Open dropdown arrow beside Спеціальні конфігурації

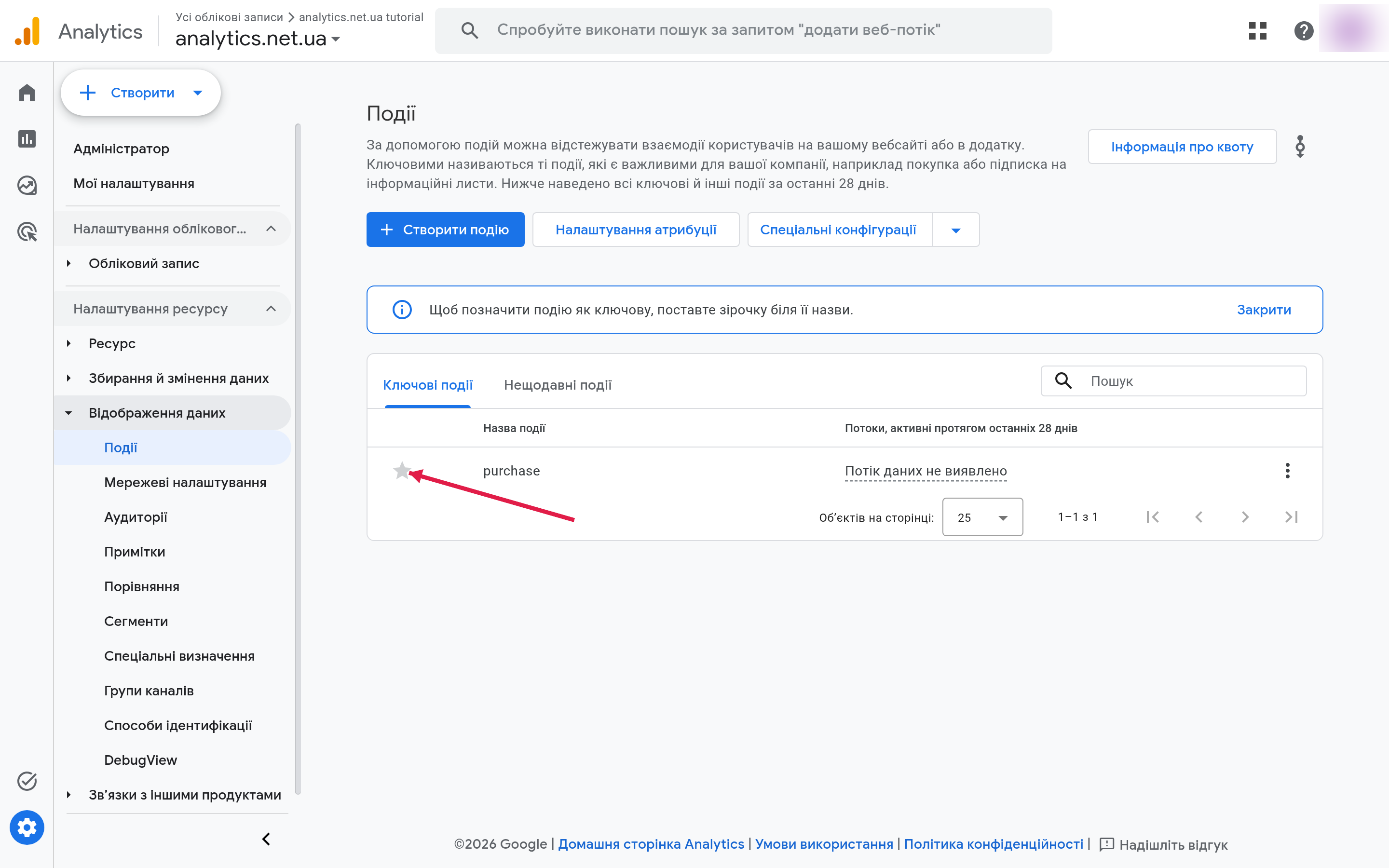[955, 230]
